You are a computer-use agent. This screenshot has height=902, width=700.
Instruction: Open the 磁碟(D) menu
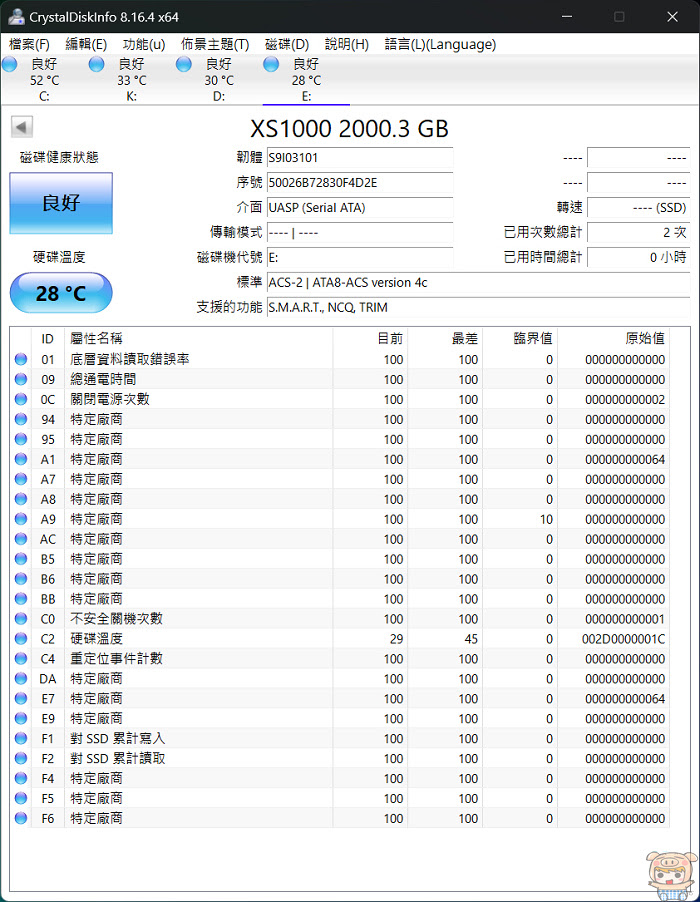pos(287,44)
